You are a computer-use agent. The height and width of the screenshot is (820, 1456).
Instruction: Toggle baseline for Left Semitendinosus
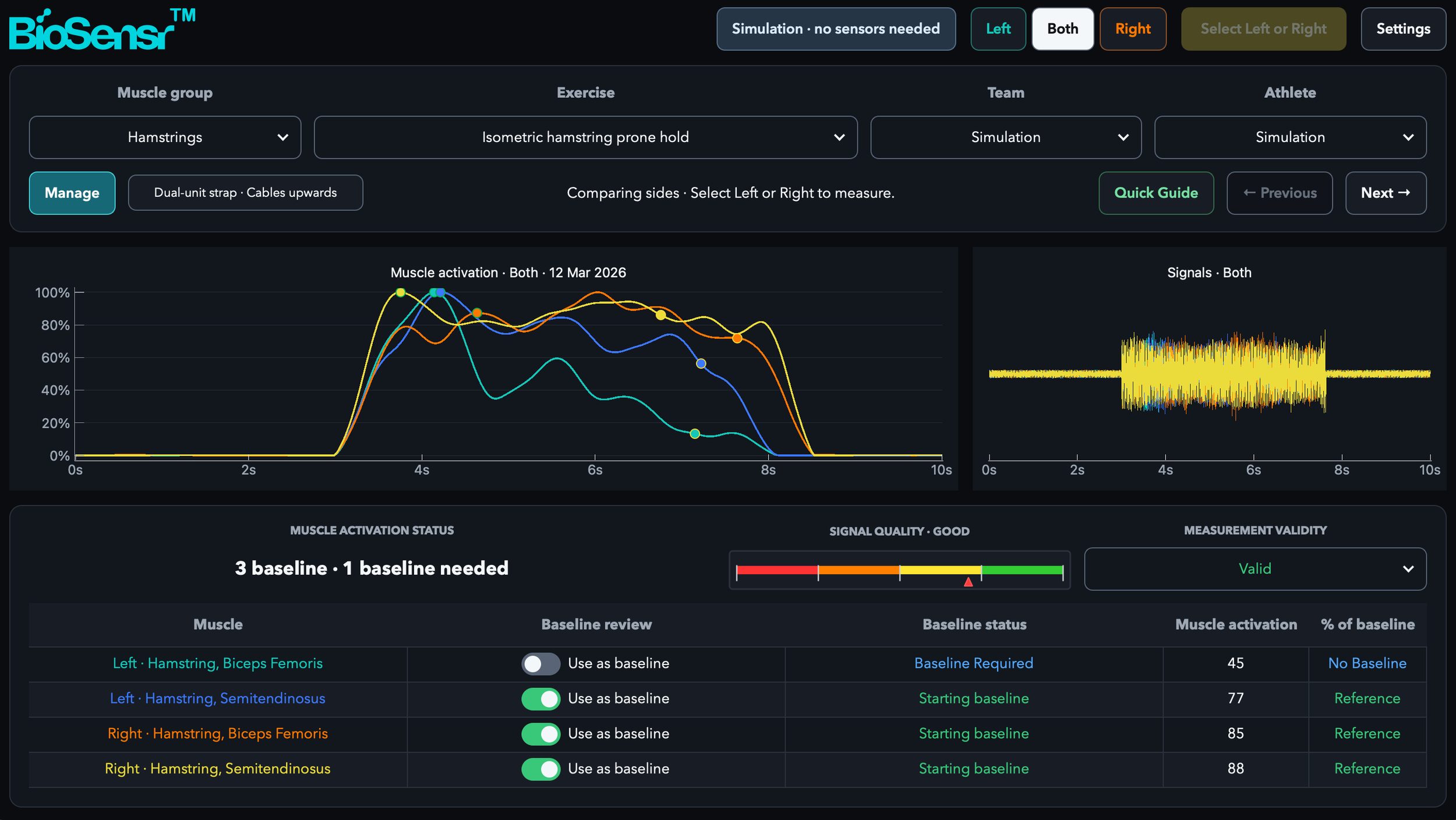[540, 699]
